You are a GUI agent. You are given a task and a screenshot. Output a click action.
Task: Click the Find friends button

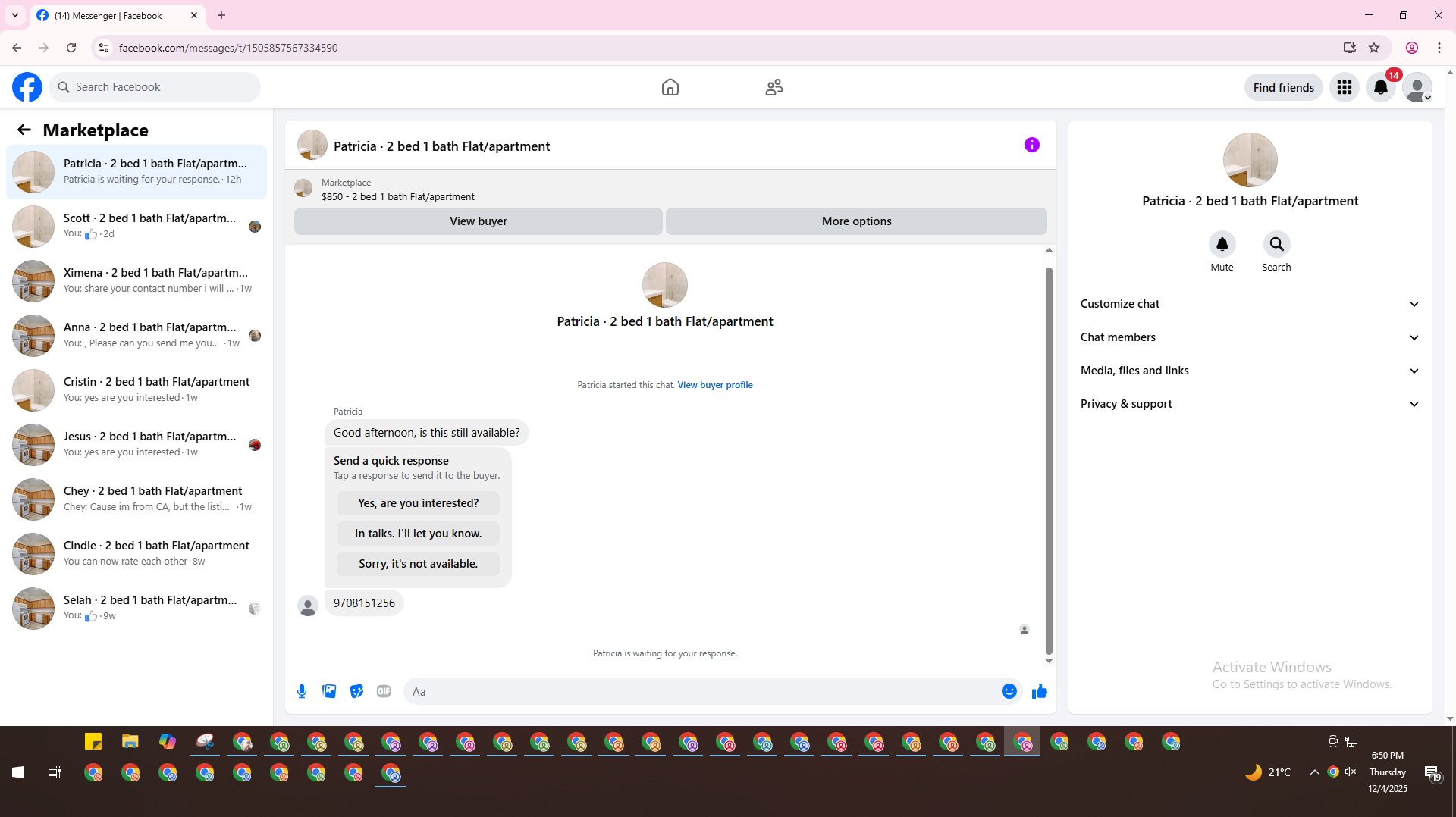click(1283, 87)
